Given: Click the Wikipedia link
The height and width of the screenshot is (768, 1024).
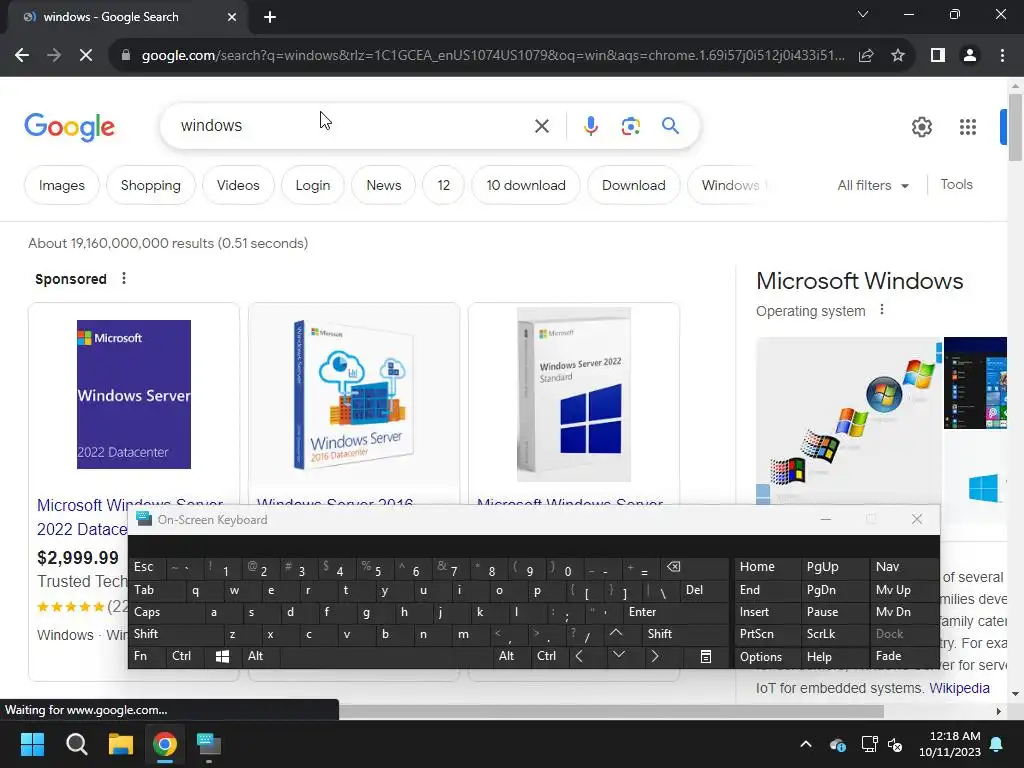Looking at the screenshot, I should (959, 688).
